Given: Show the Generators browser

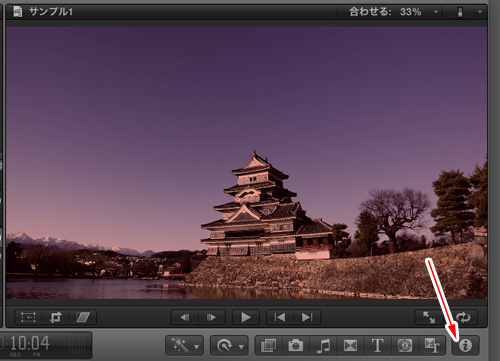Looking at the screenshot, I should (x=405, y=345).
